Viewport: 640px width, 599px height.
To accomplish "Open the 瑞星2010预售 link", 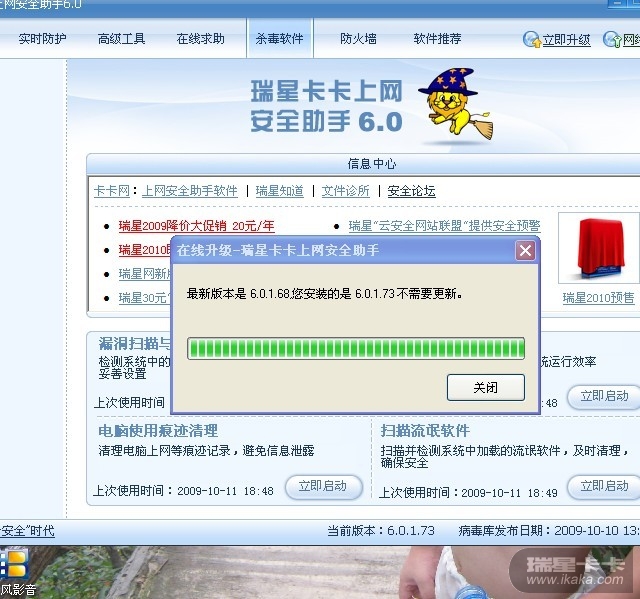I will (x=598, y=298).
